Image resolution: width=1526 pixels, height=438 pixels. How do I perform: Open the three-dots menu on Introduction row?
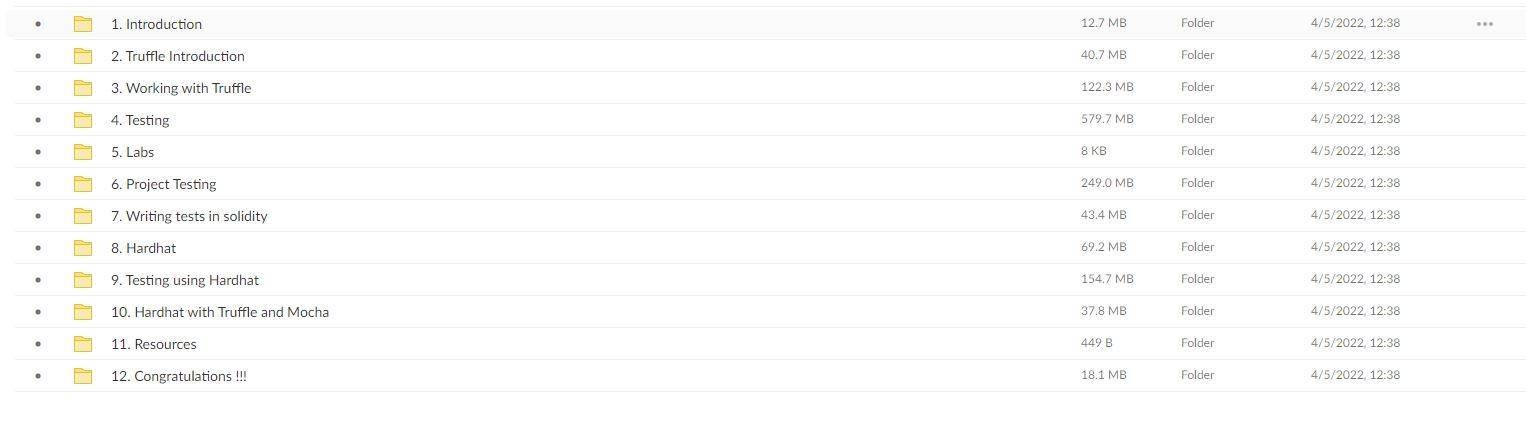coord(1484,24)
